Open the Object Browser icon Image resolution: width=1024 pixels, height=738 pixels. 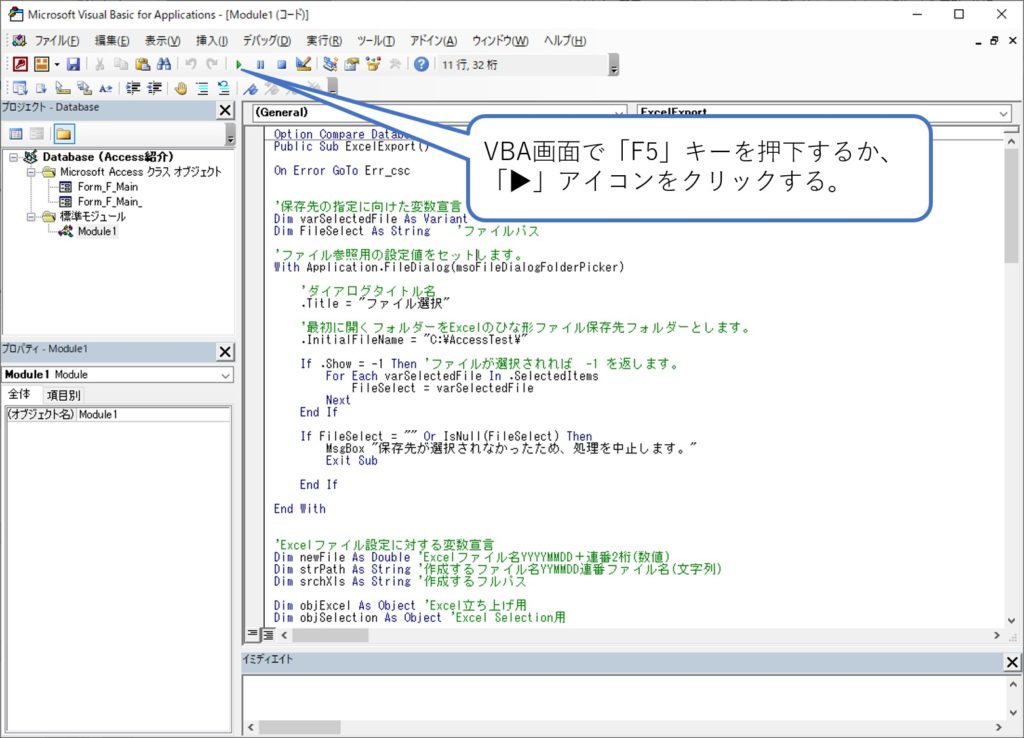(x=373, y=64)
